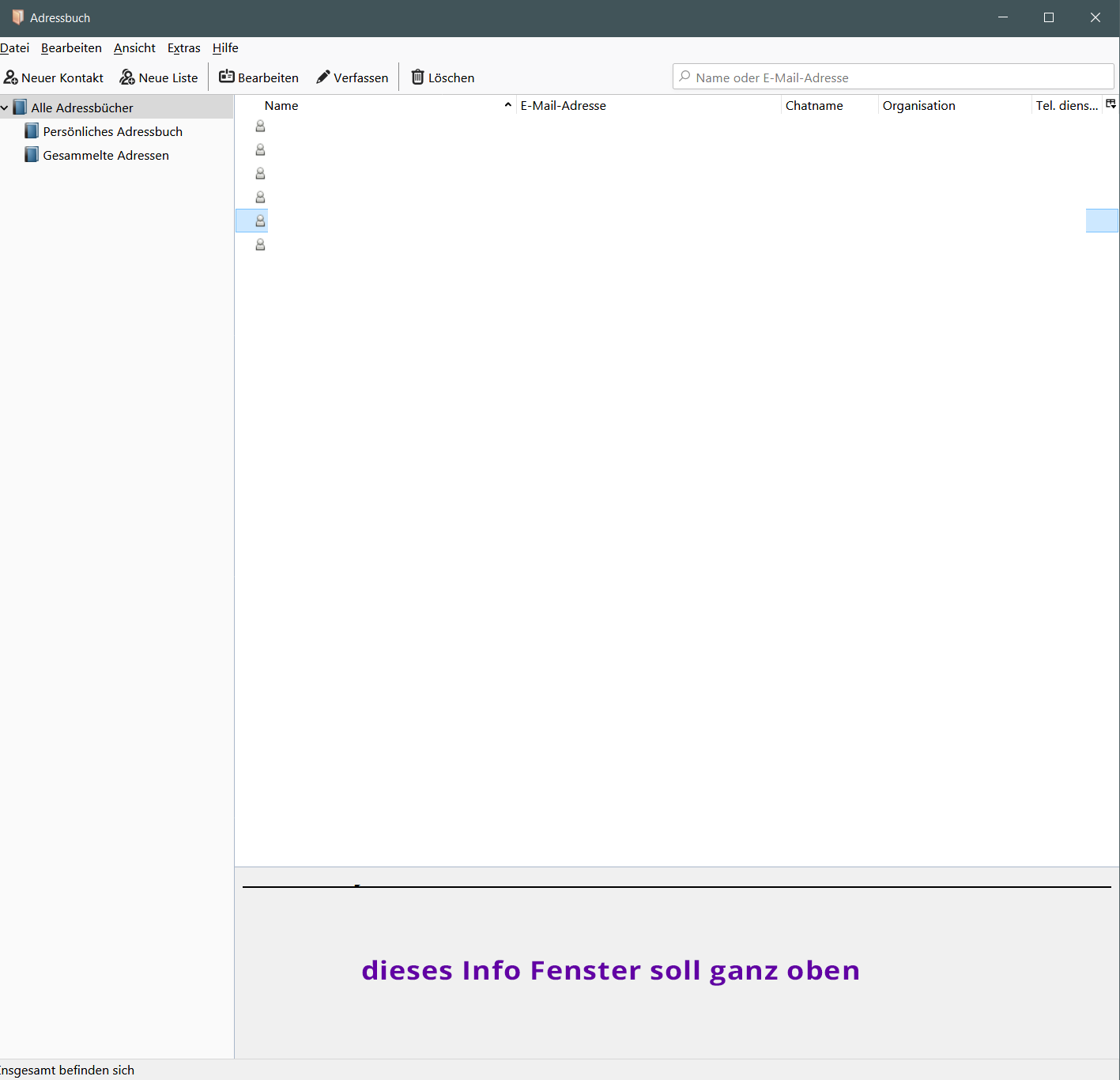Screen dimensions: 1120x1080
Task: Open the Ansicht menu
Action: [x=134, y=48]
